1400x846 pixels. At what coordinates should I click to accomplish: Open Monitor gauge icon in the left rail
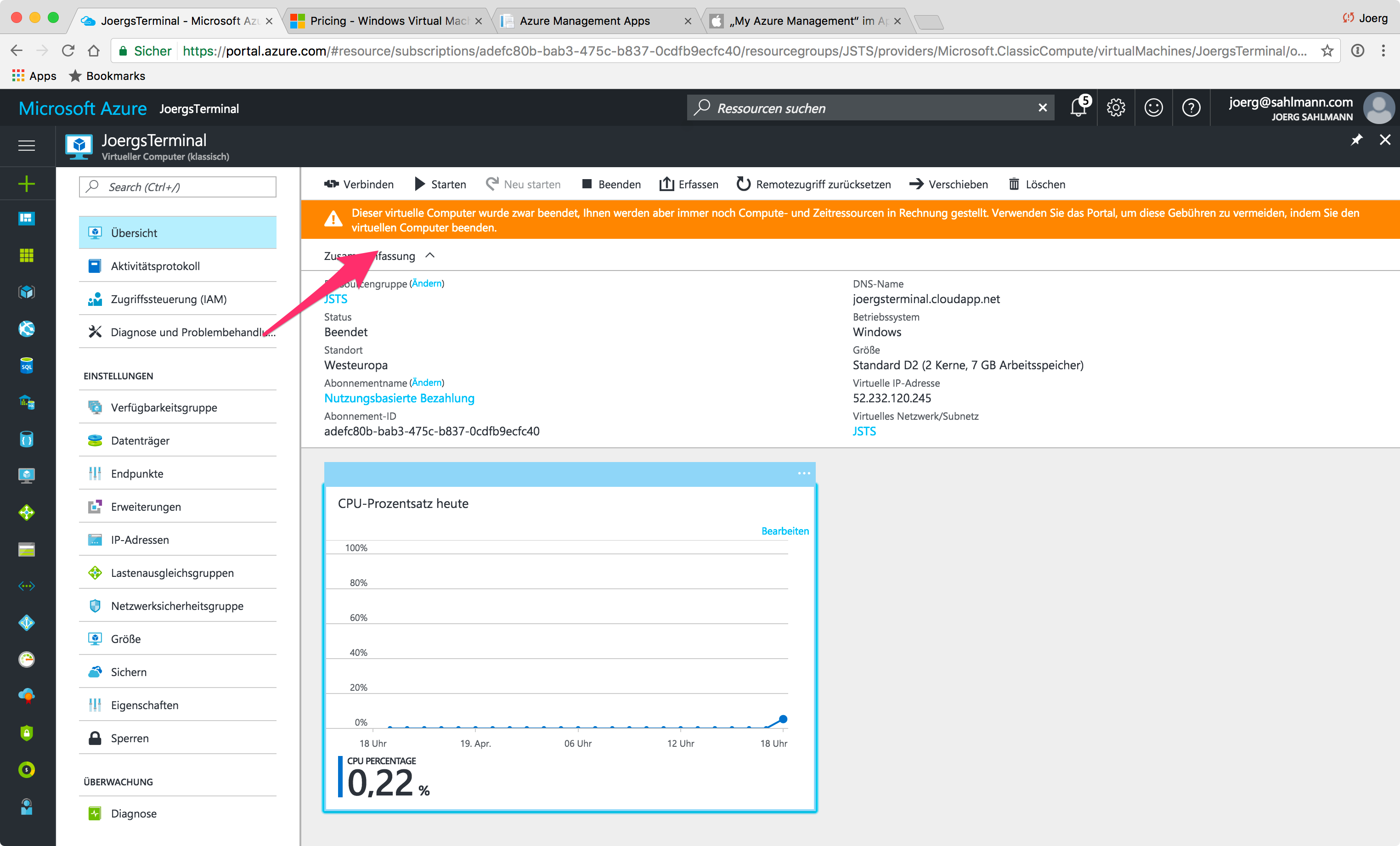(27, 660)
